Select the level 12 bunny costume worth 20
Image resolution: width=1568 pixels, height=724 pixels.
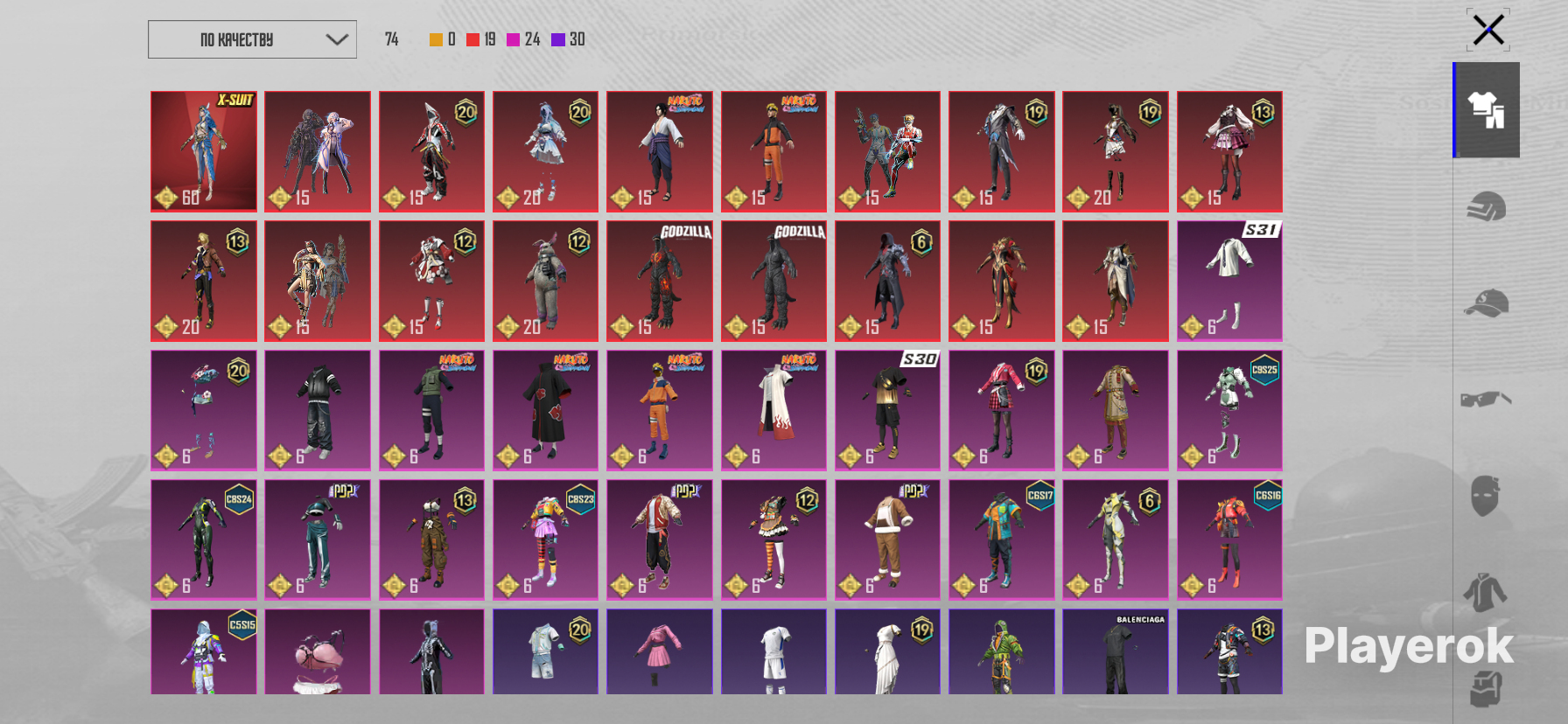pos(546,281)
